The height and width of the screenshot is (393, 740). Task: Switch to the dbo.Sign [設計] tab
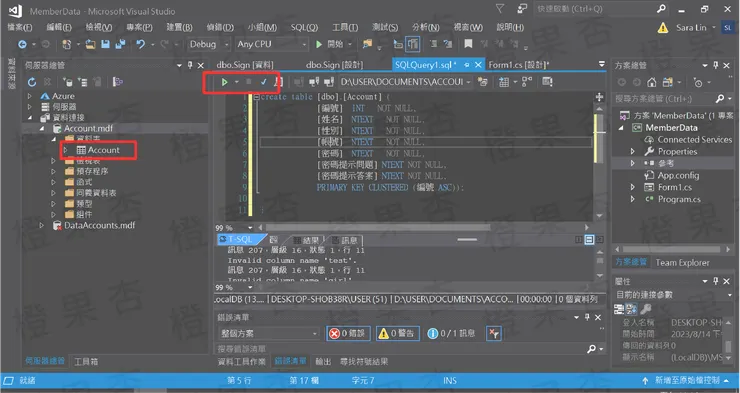(x=334, y=65)
